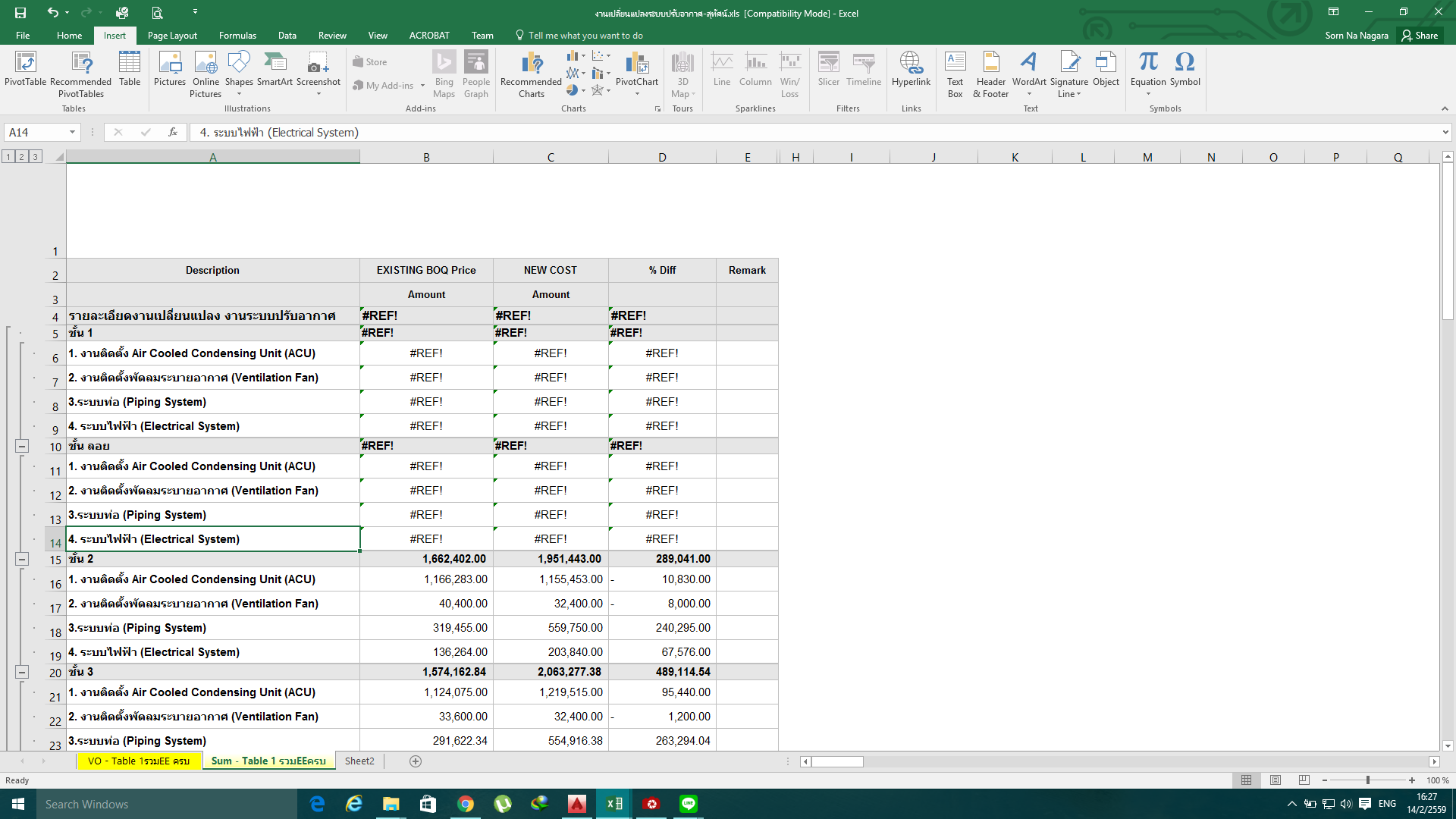Viewport: 1456px width, 819px height.
Task: Open the Name Box dropdown
Action: [72, 133]
